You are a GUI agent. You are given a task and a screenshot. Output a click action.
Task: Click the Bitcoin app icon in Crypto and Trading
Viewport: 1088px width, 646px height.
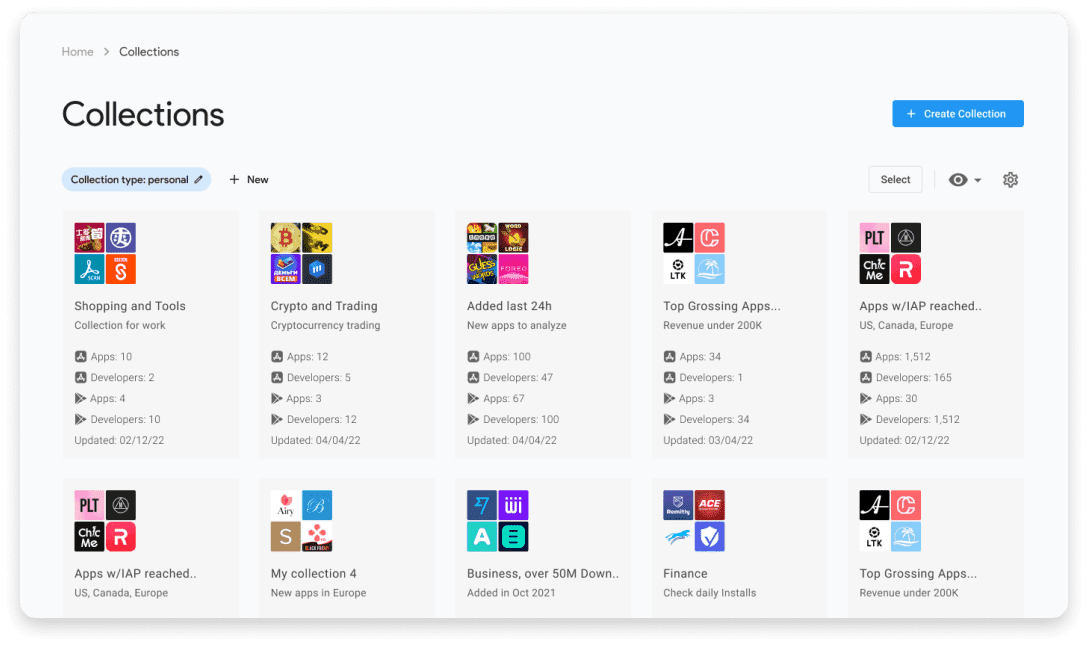(x=286, y=238)
